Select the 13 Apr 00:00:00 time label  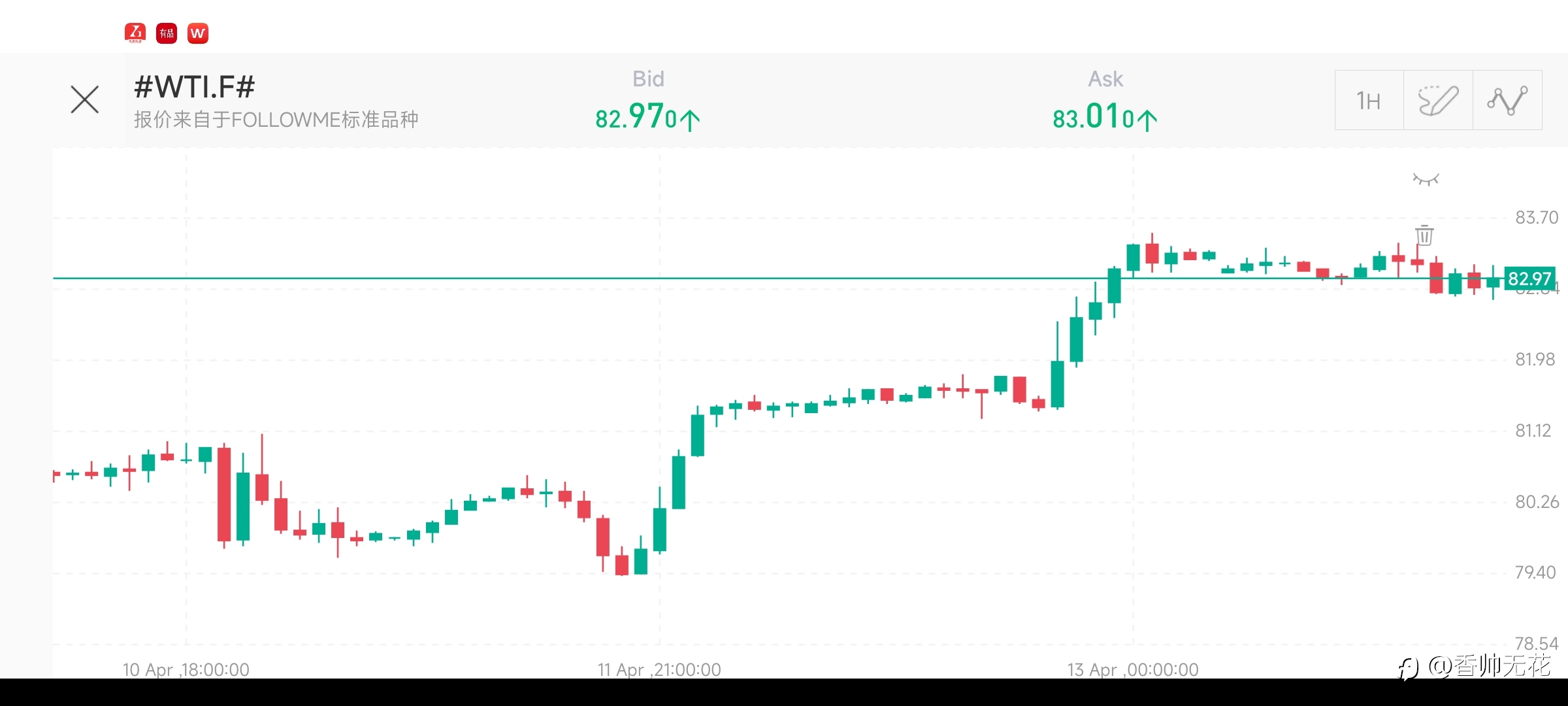1133,669
